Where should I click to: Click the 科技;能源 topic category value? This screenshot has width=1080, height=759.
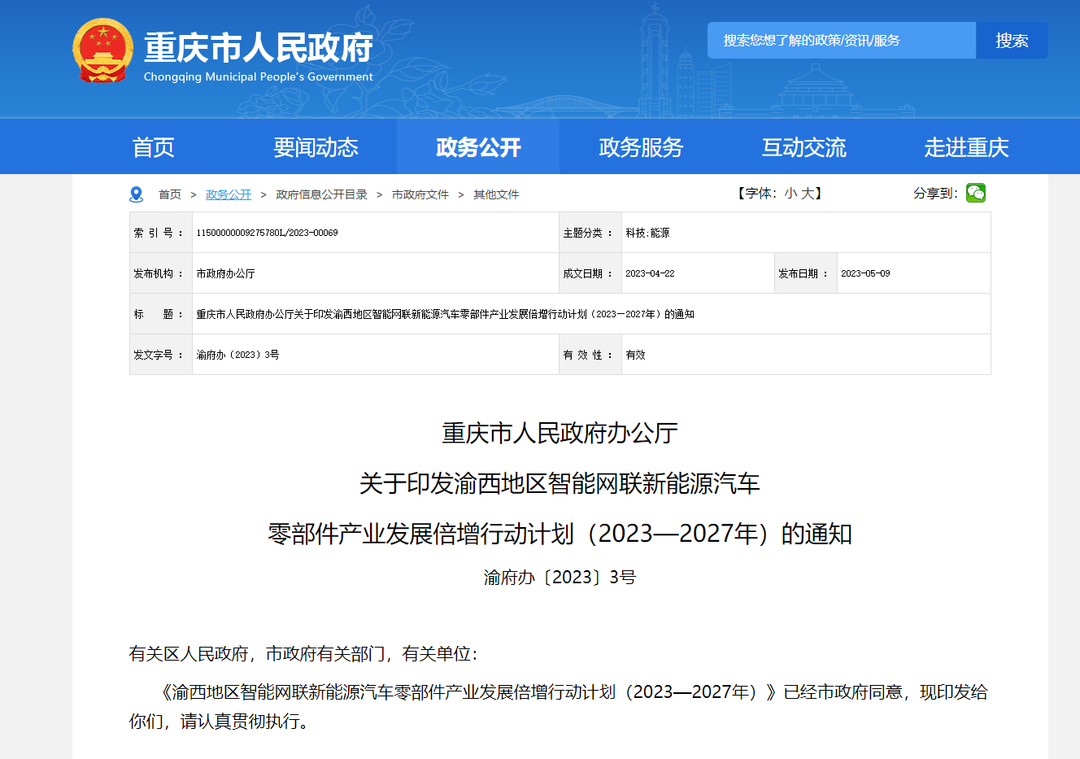pos(647,233)
